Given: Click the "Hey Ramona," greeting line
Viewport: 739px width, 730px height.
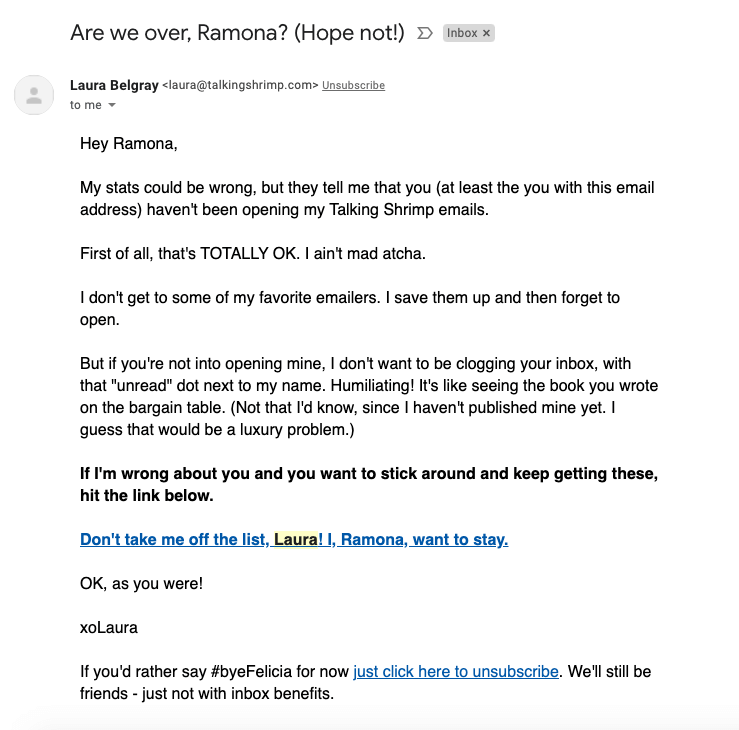Looking at the screenshot, I should coord(128,143).
